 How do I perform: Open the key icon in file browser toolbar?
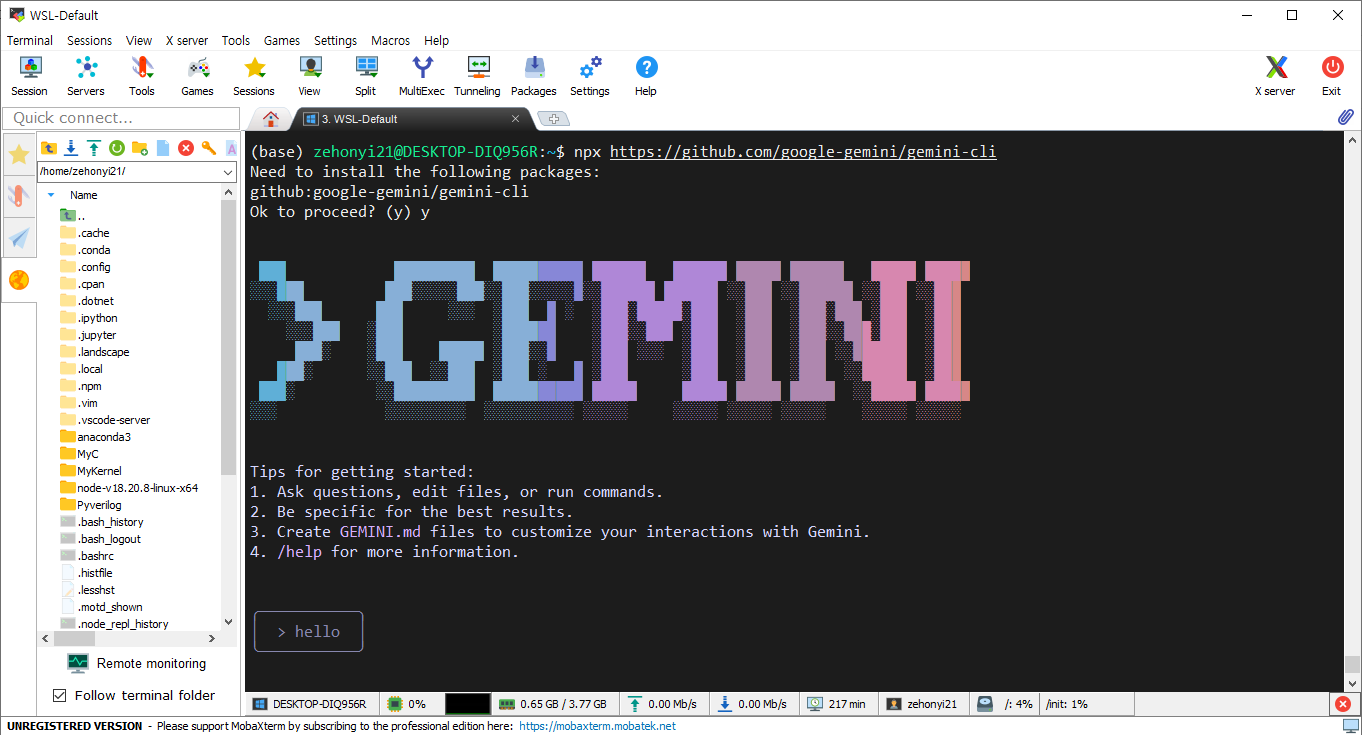tap(209, 148)
